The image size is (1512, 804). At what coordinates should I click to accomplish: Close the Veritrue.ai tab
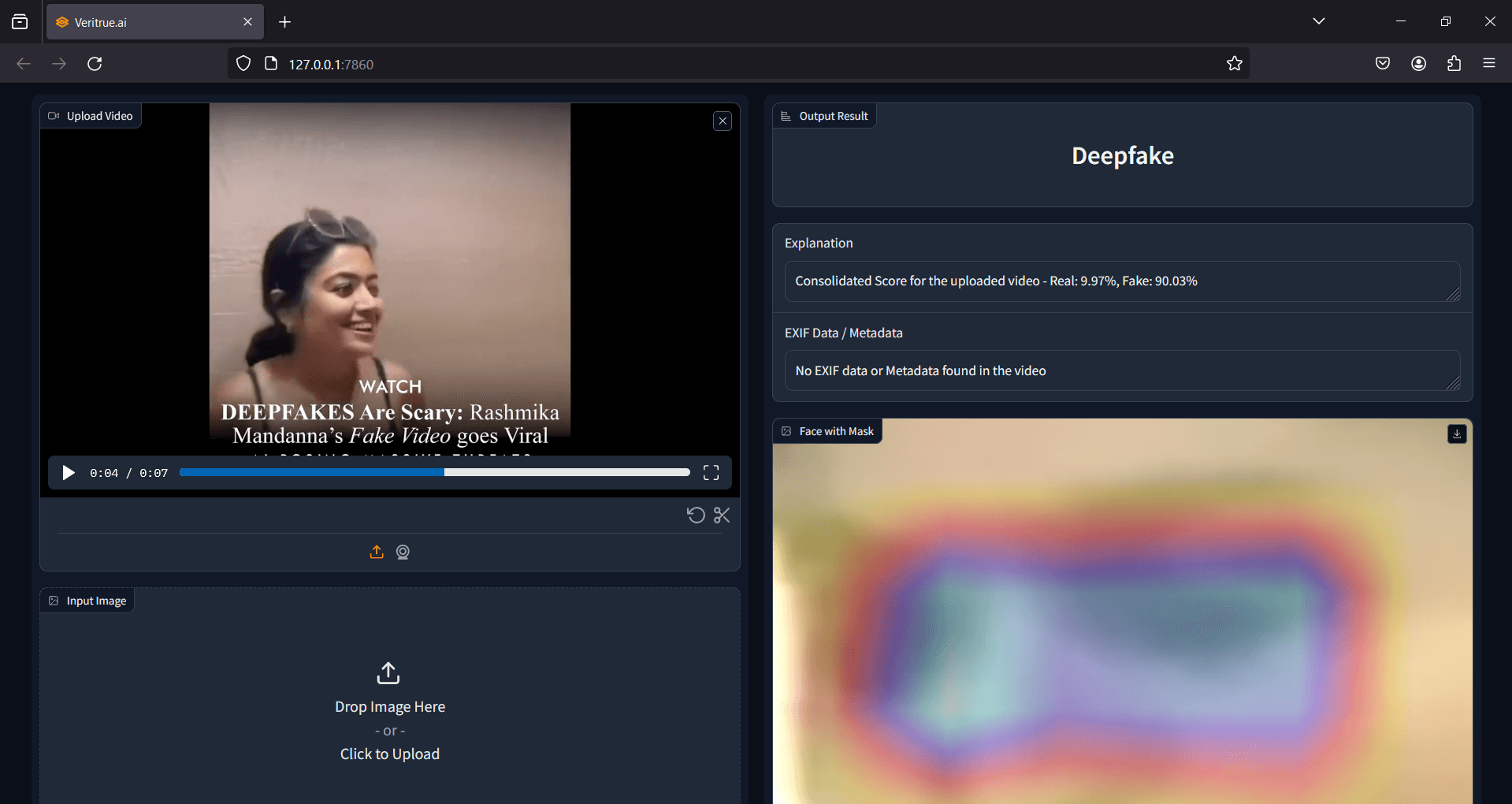(247, 22)
